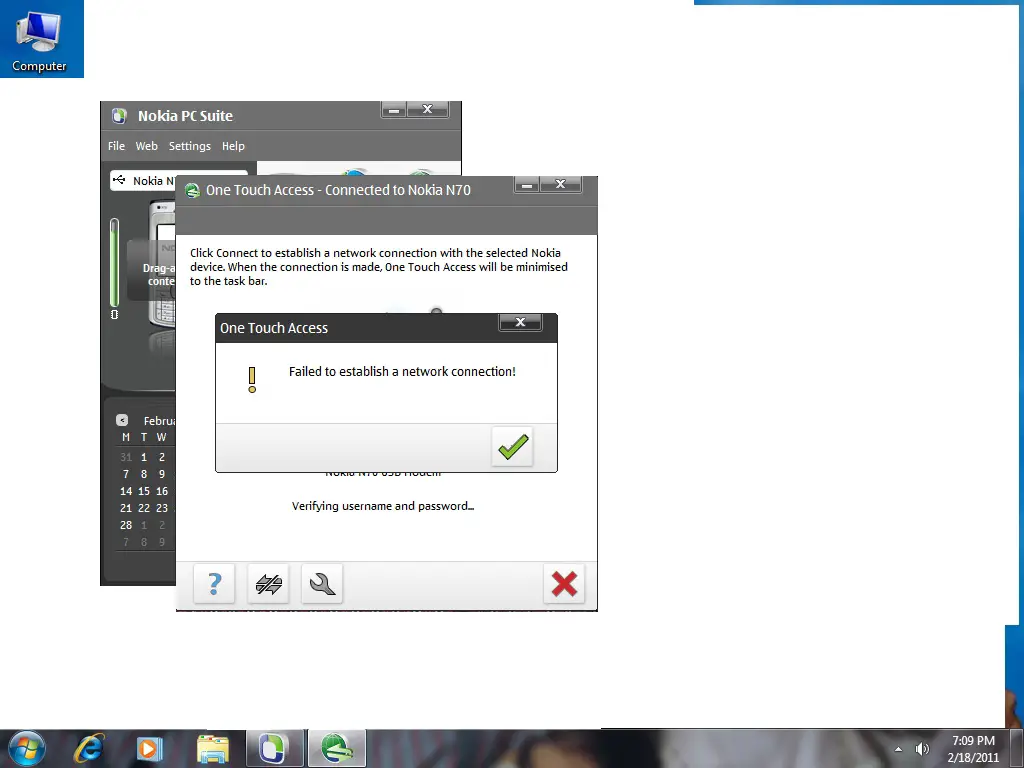Open the volume speaker tray icon
Image resolution: width=1024 pixels, height=768 pixels.
point(922,749)
